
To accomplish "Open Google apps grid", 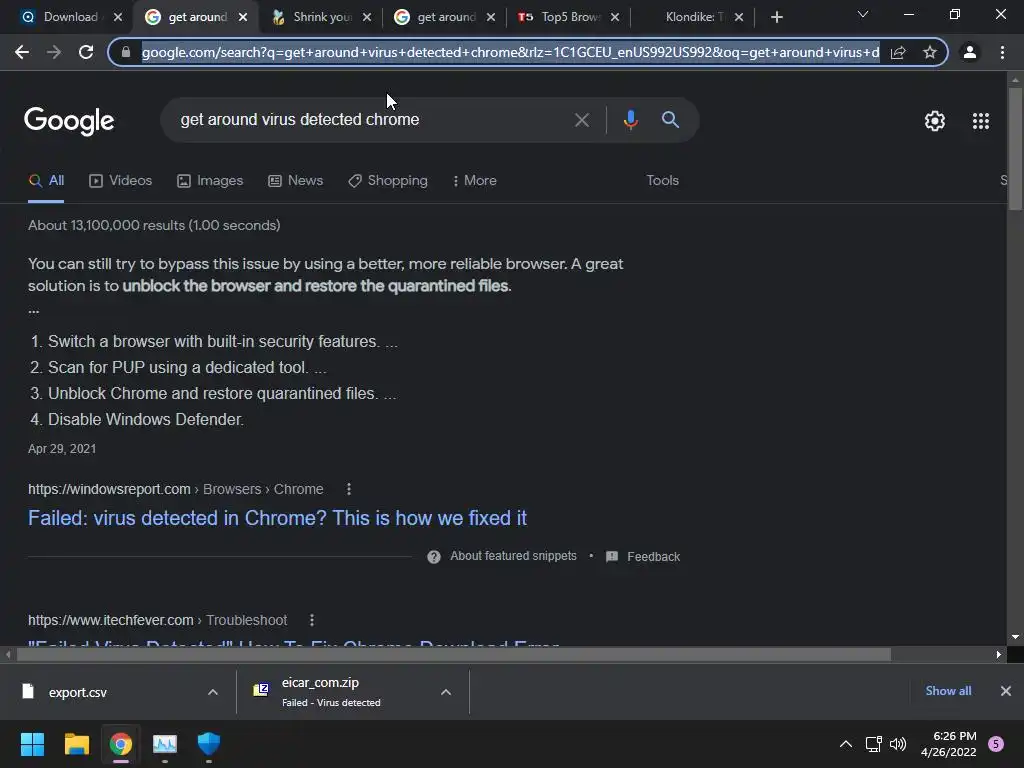I will 981,121.
